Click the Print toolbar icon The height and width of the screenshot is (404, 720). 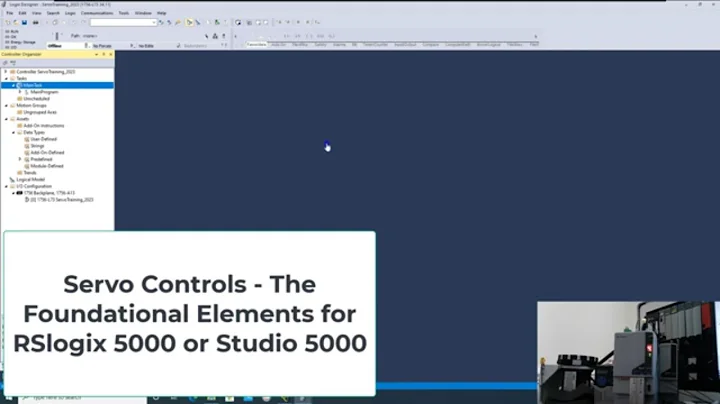(x=35, y=22)
